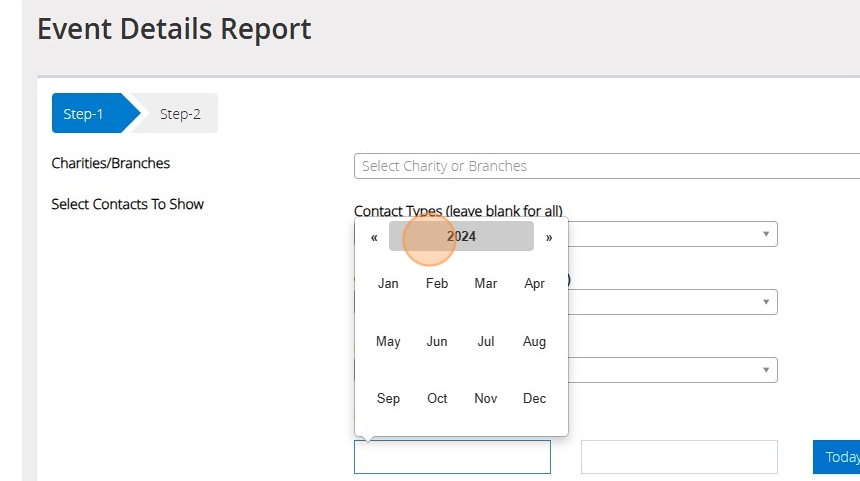Switch to the Step-2 tab
Image resolution: width=860 pixels, height=481 pixels.
click(x=180, y=114)
